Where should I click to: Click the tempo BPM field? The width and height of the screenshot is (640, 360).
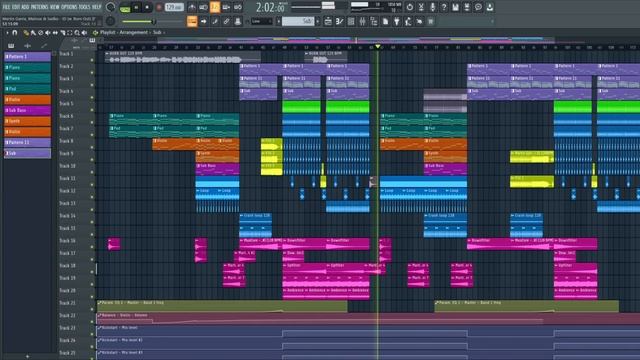click(174, 7)
